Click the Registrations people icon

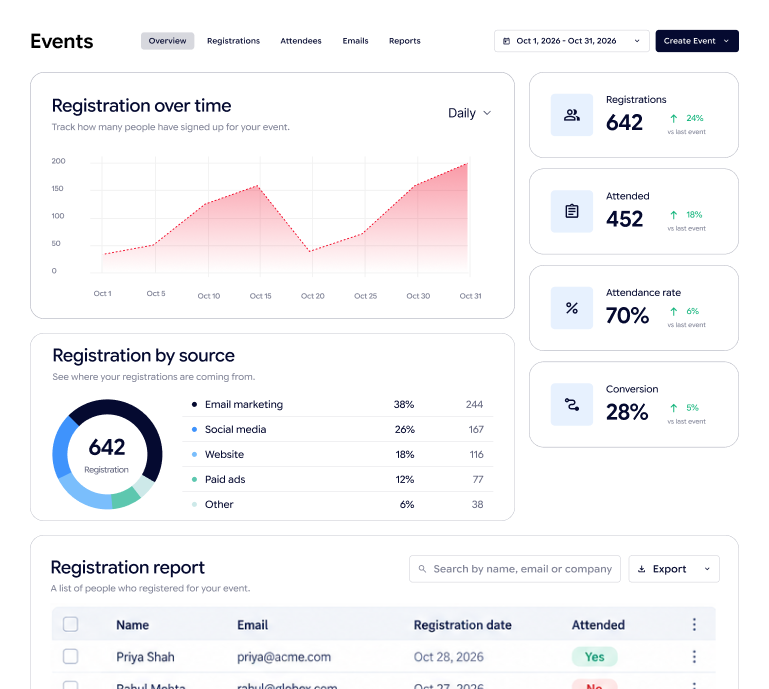coord(571,115)
